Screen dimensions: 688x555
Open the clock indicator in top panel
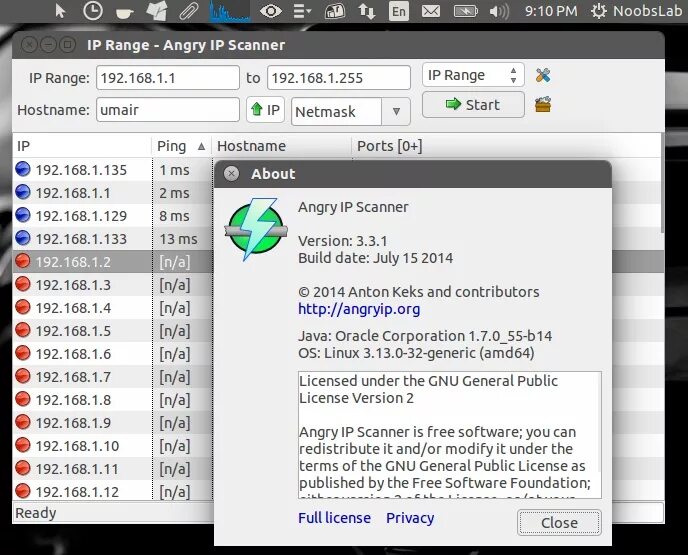click(93, 11)
